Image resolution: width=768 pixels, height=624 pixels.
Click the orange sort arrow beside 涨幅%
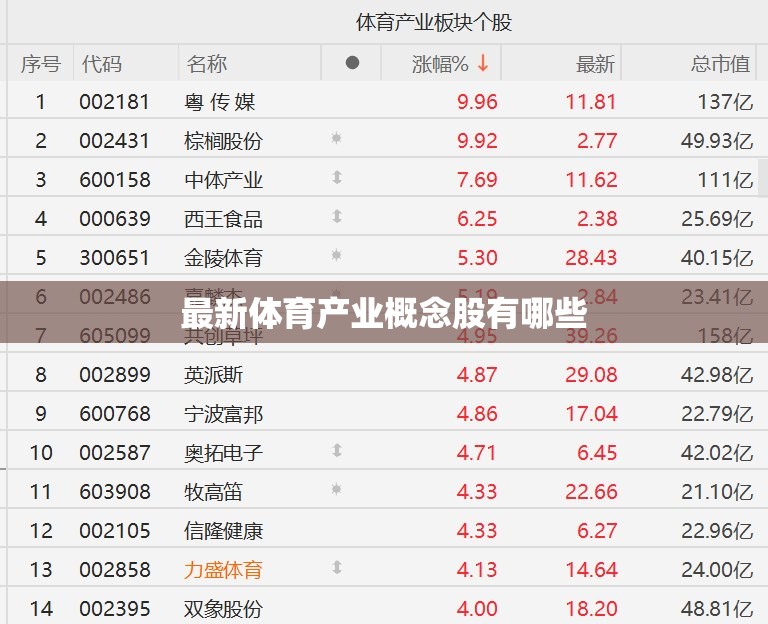483,63
